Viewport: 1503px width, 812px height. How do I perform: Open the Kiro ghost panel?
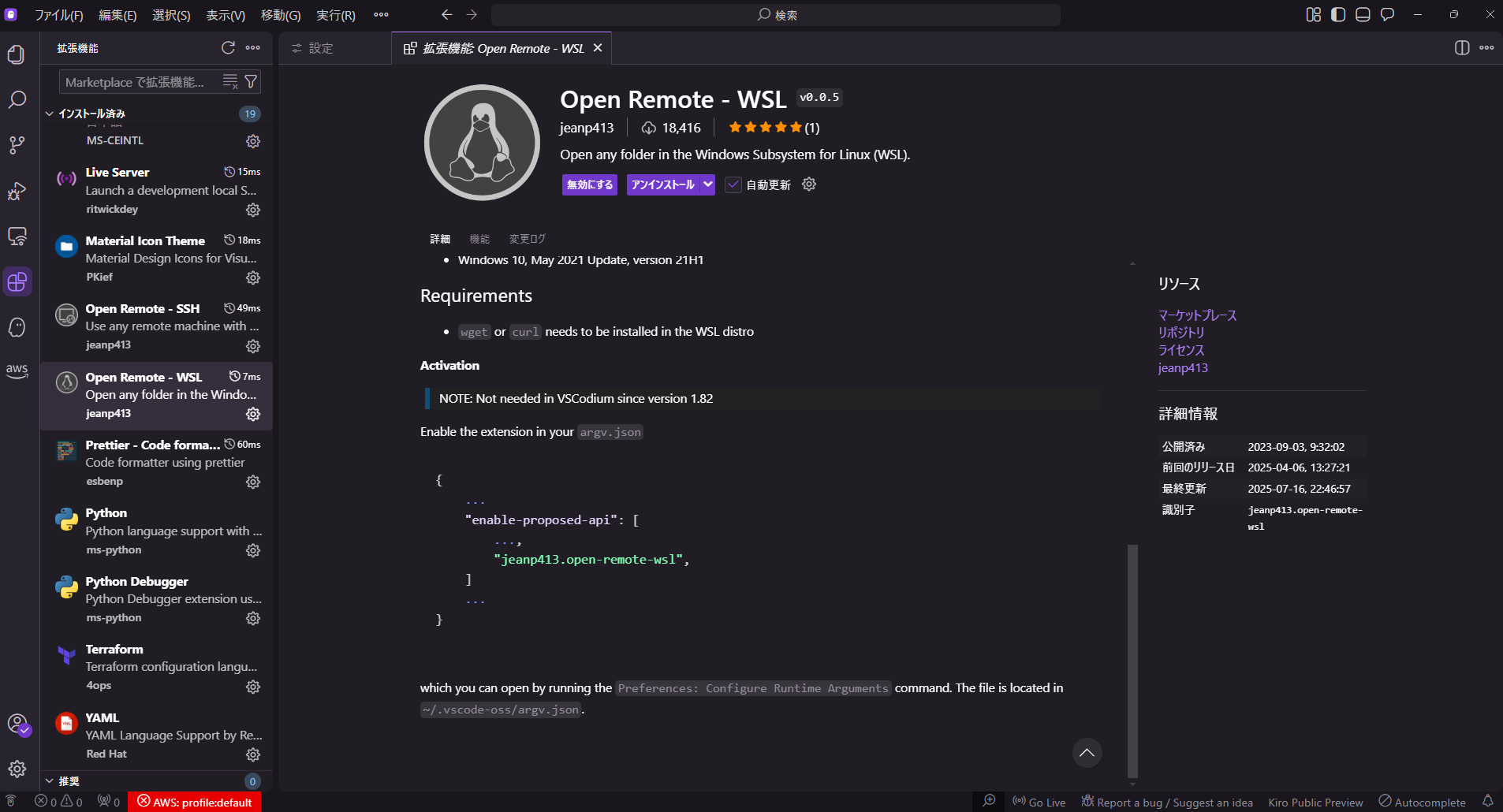point(17,327)
